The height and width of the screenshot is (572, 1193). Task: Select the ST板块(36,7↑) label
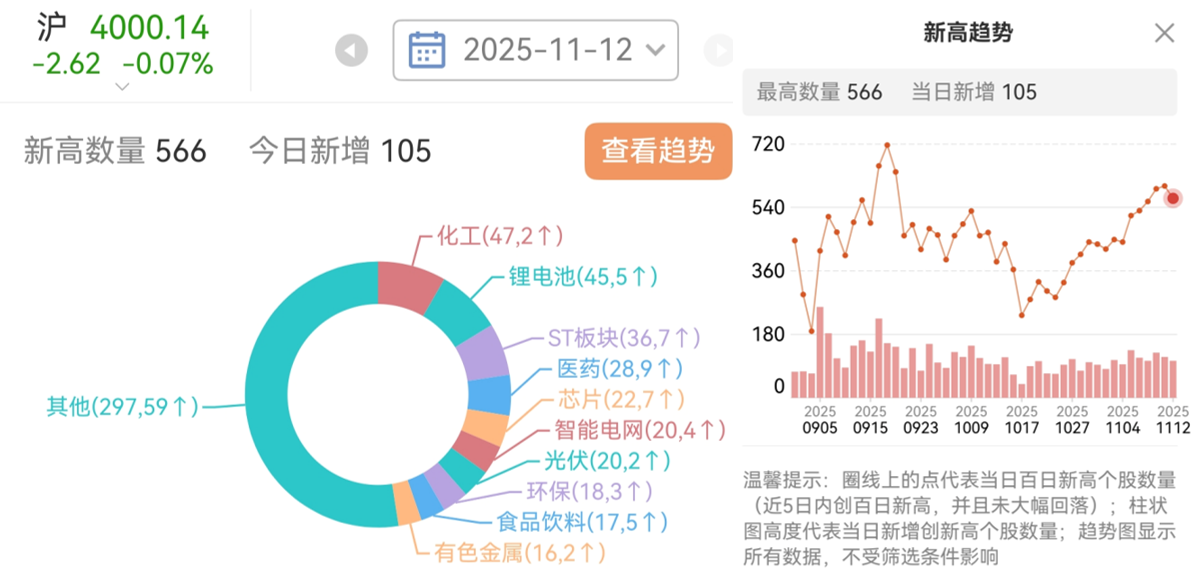[624, 338]
